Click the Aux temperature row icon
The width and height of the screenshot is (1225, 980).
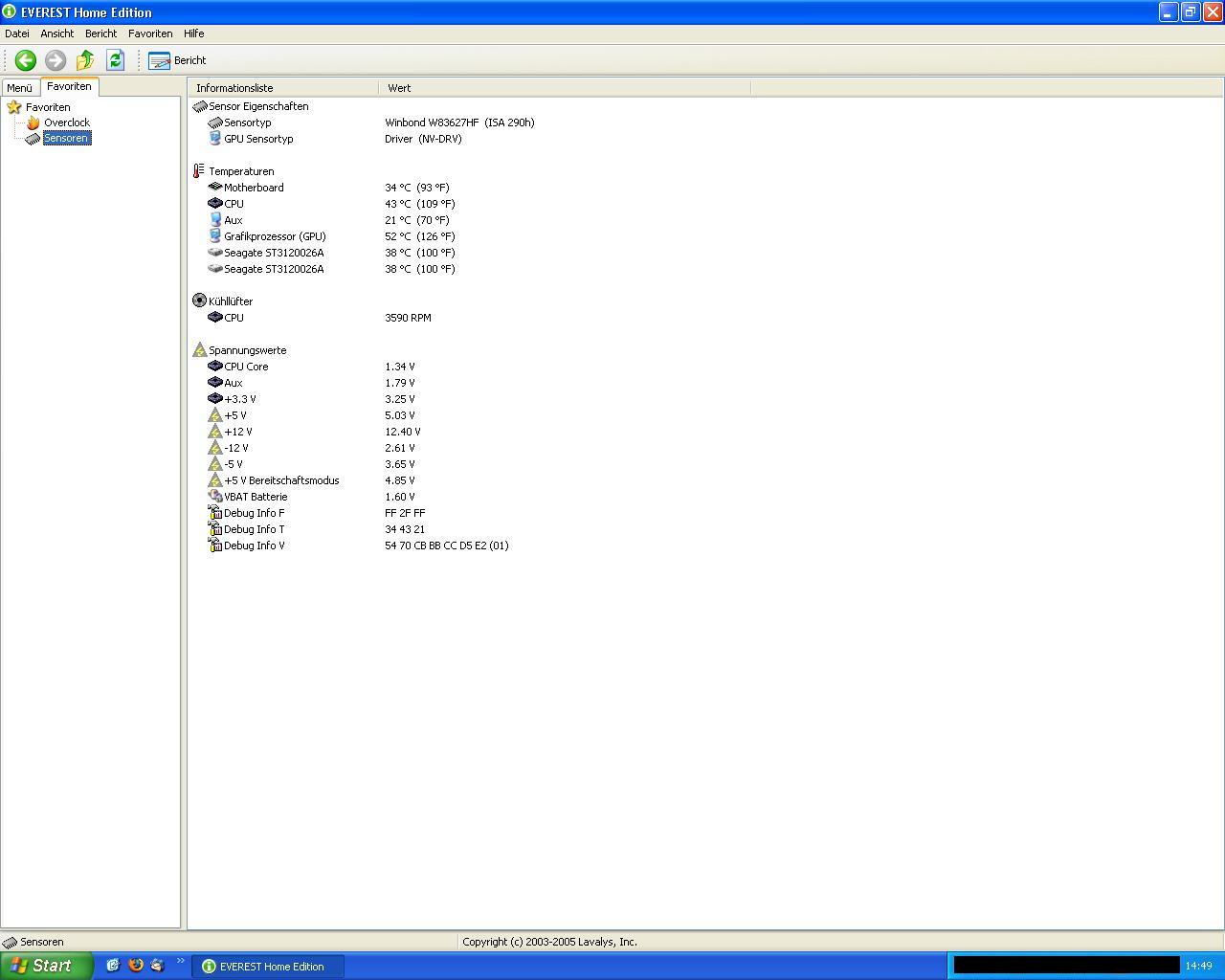[x=215, y=220]
